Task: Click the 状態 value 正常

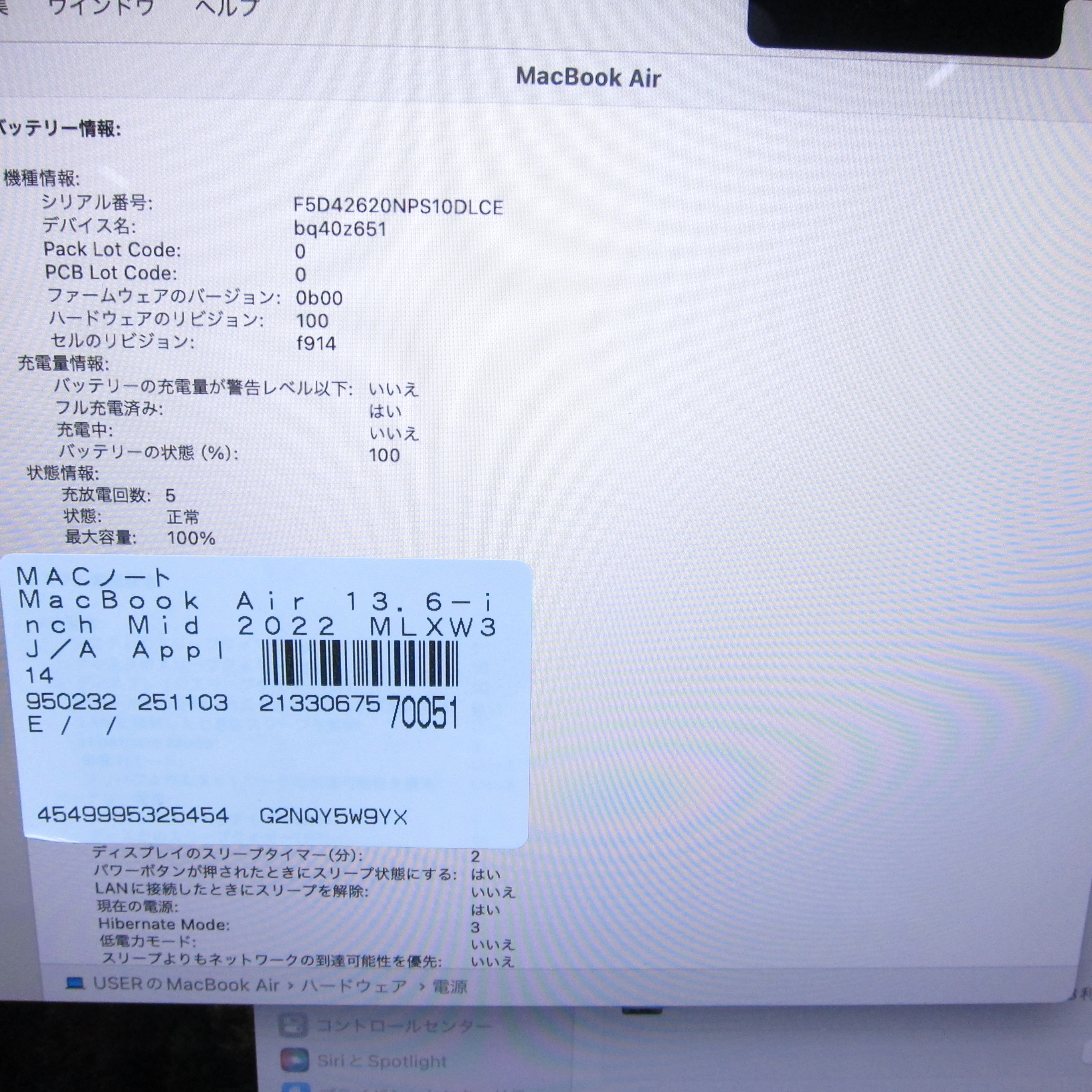Action: [x=183, y=516]
